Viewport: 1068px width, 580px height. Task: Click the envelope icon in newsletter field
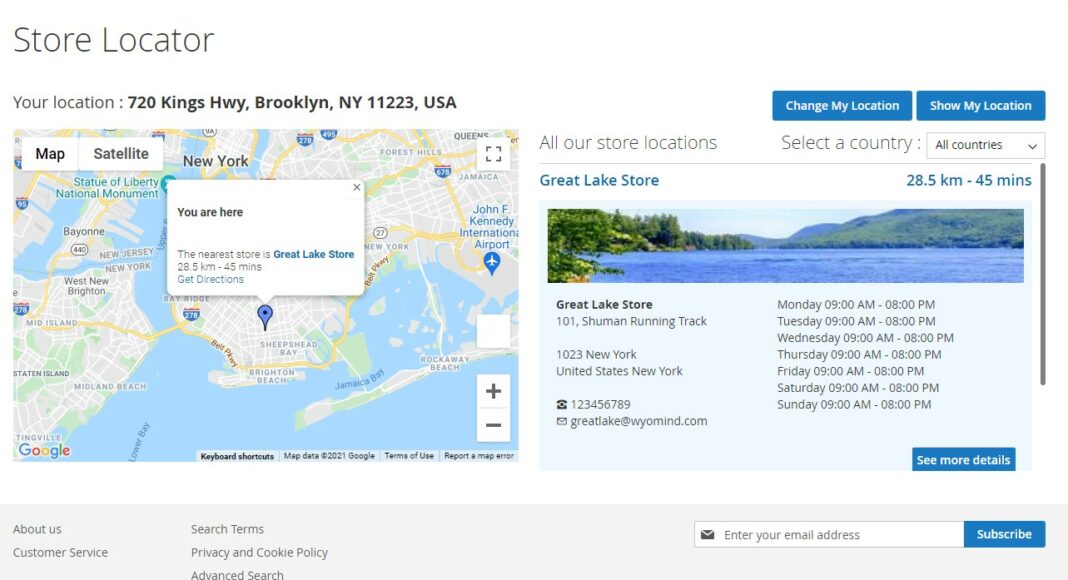(x=708, y=535)
